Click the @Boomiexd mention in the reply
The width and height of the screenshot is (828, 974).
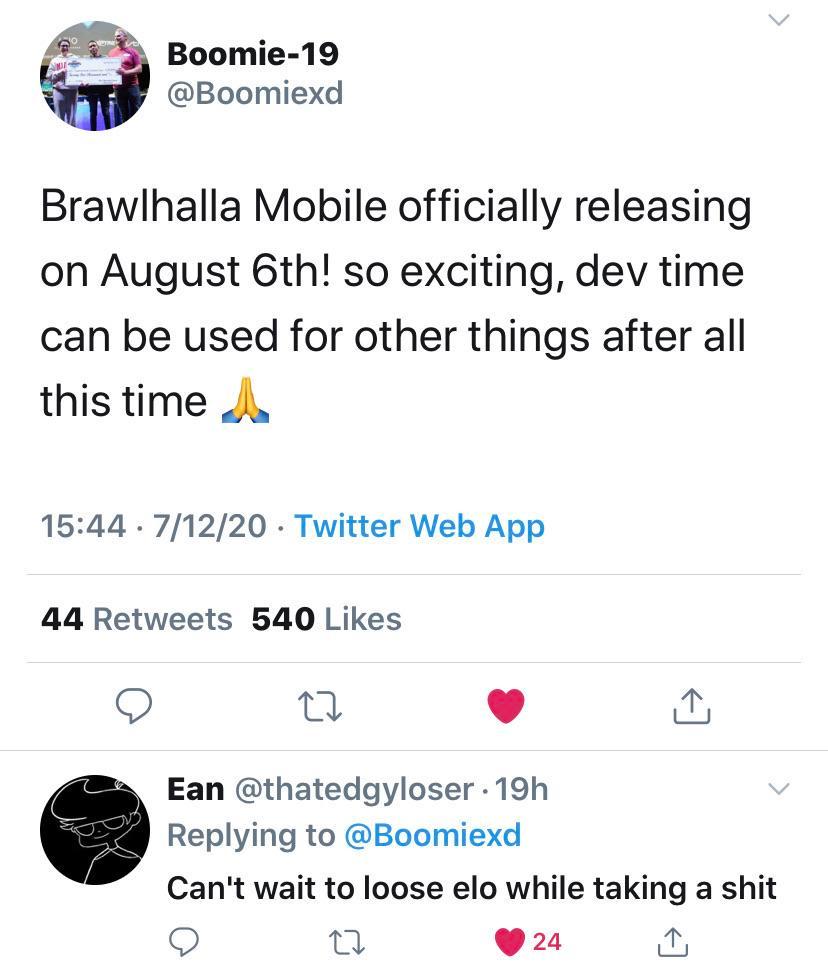pyautogui.click(x=432, y=835)
